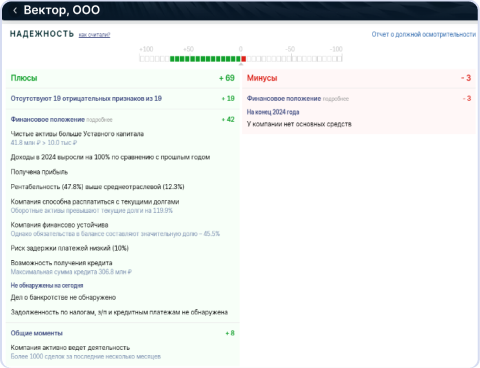This screenshot has width=480, height=368.
Task: Click 'подробнее' under Минусы Финансовое положение
Action: pos(336,99)
